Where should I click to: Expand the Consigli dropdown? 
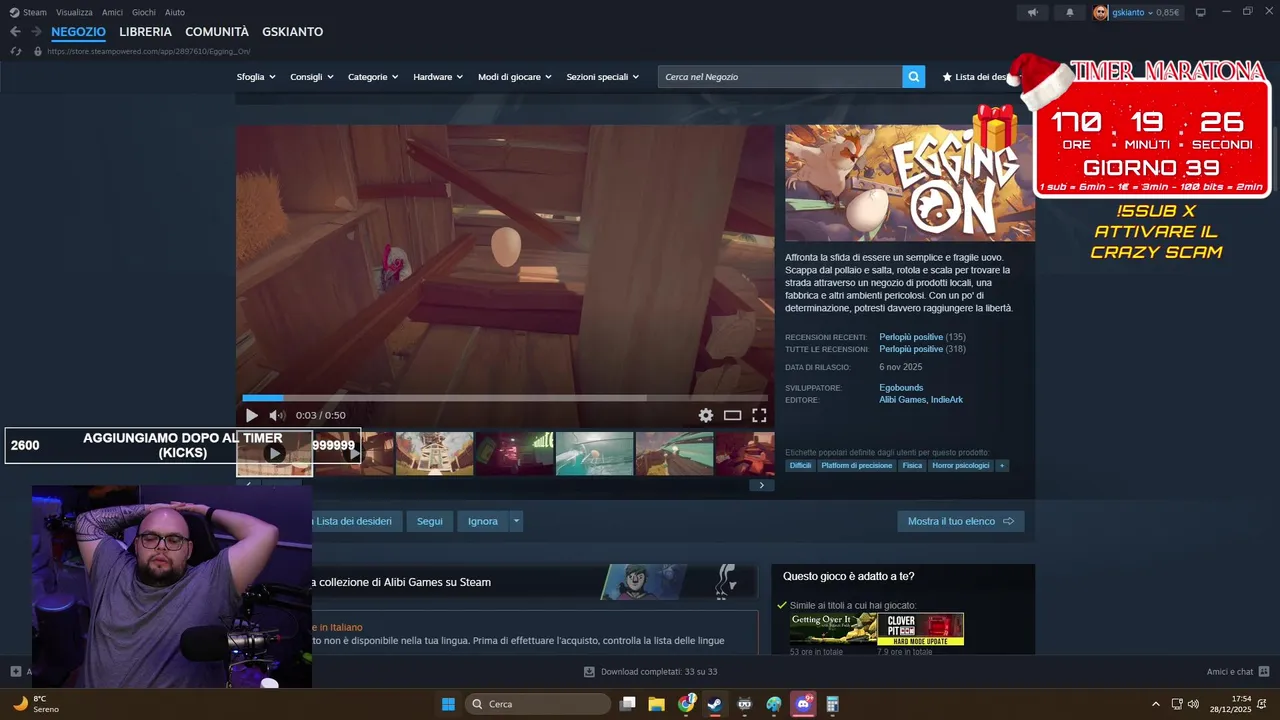point(312,77)
